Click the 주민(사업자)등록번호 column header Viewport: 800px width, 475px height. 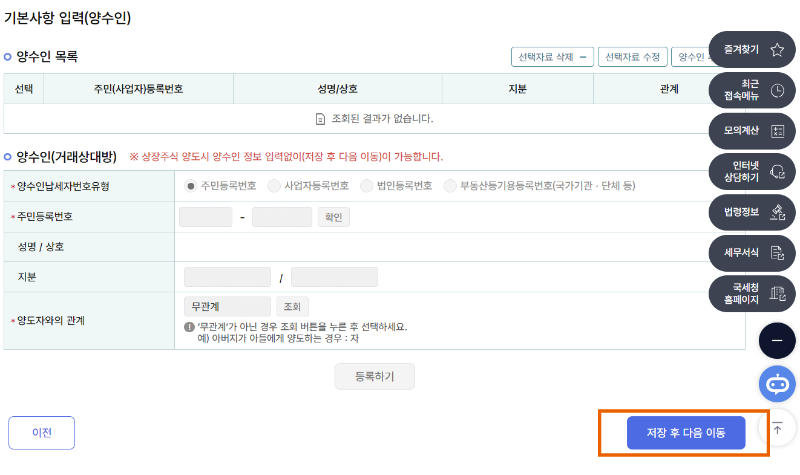click(138, 89)
